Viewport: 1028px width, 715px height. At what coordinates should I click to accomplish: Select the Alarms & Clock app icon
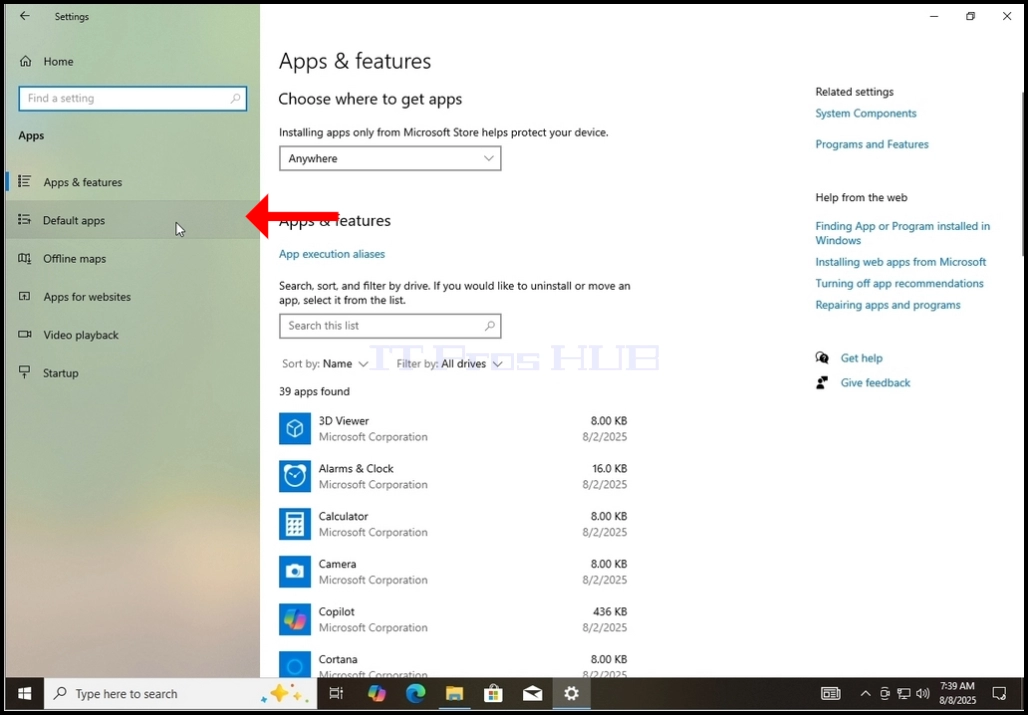[x=295, y=476]
